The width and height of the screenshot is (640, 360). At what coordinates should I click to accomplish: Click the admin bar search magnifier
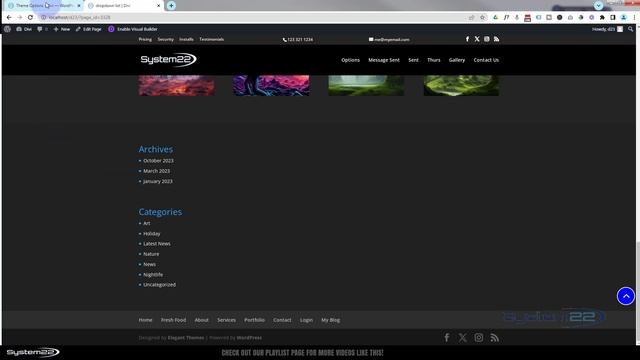[x=631, y=29]
